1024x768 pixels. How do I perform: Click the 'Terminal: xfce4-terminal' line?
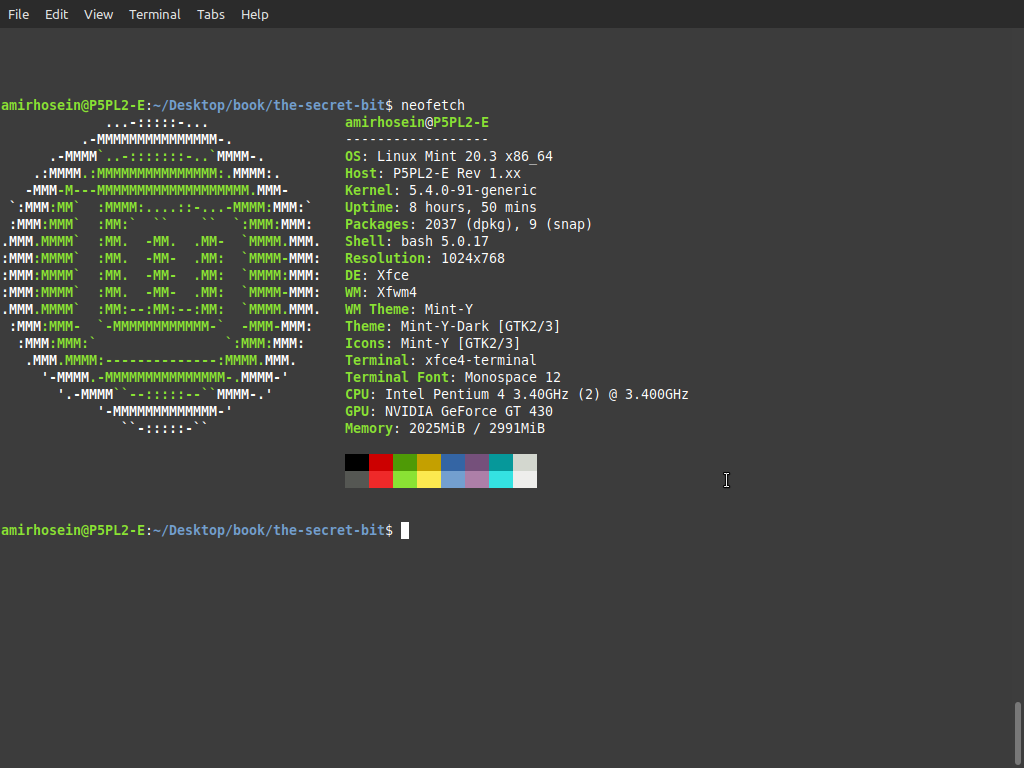click(x=441, y=360)
